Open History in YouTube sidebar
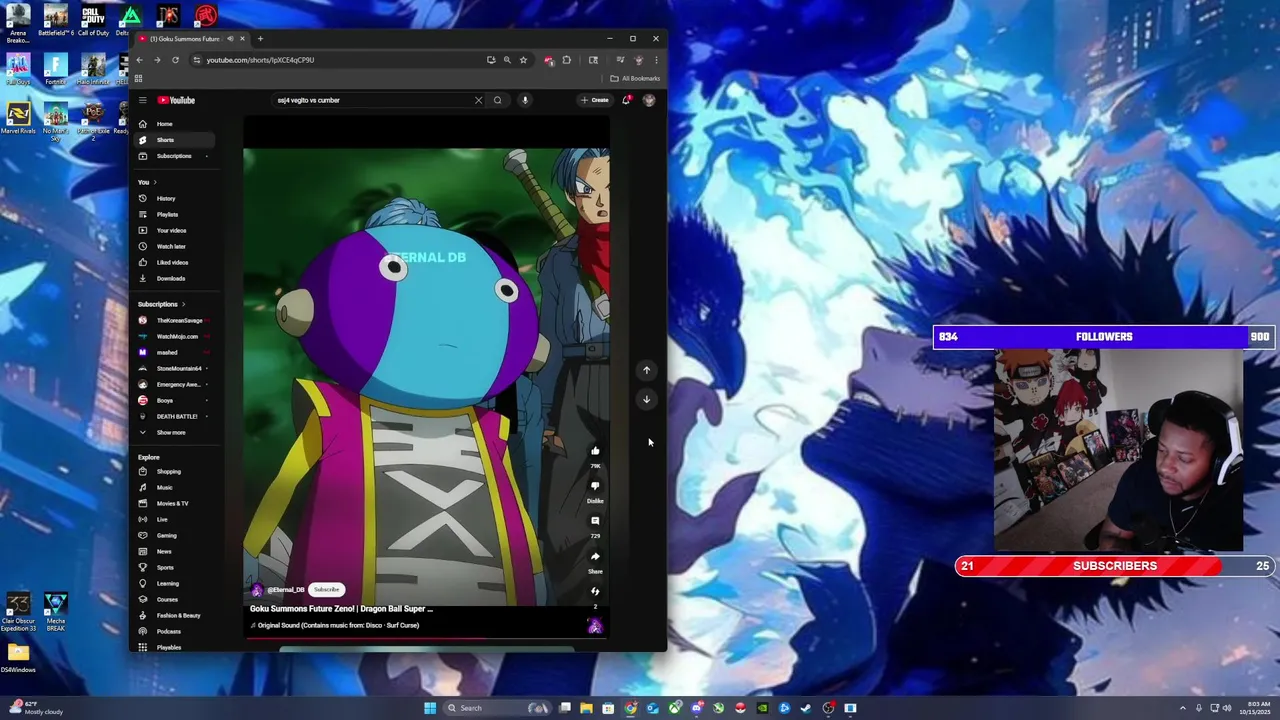 (175, 198)
